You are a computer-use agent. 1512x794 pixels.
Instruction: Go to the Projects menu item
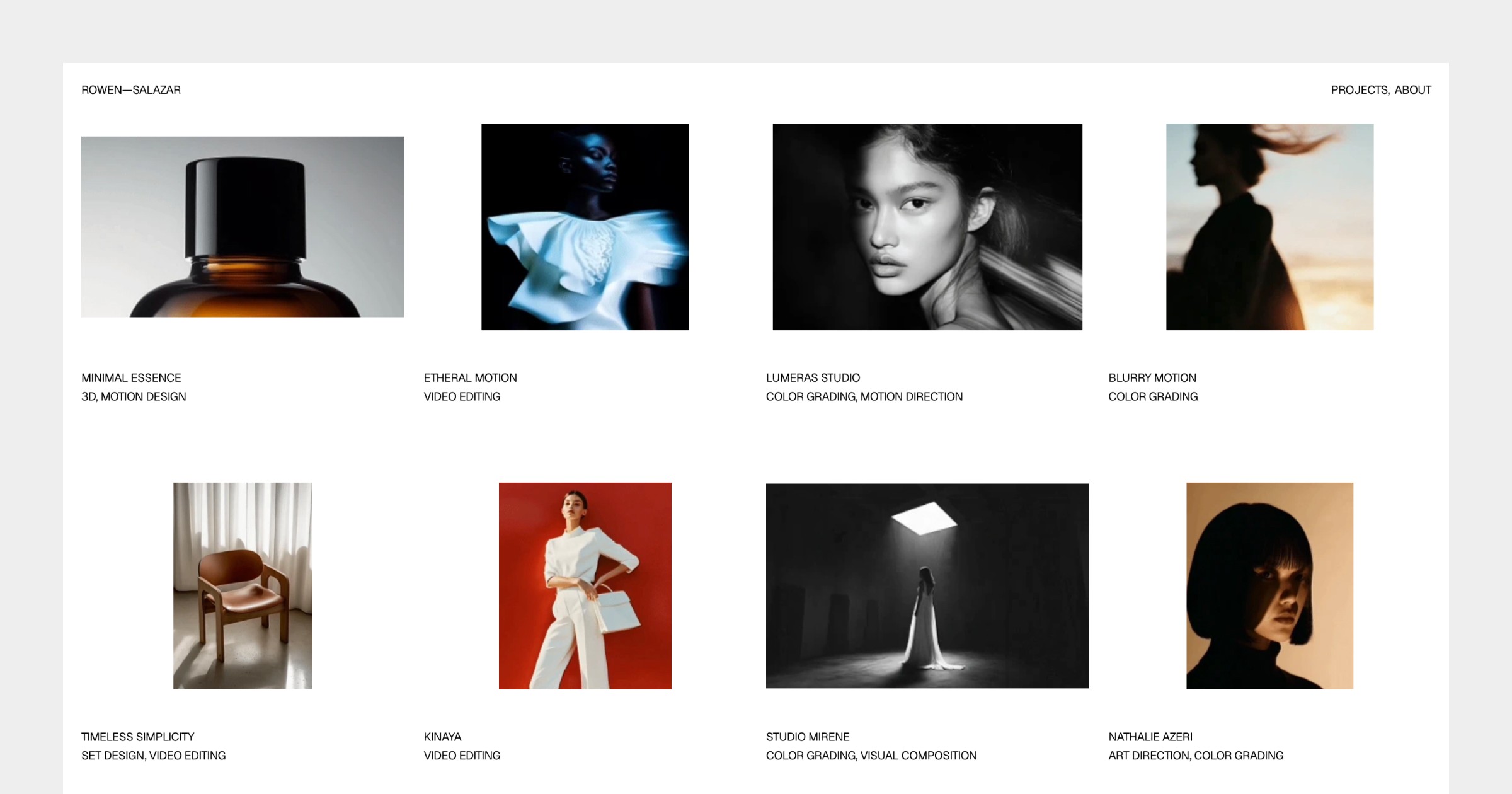tap(1359, 90)
